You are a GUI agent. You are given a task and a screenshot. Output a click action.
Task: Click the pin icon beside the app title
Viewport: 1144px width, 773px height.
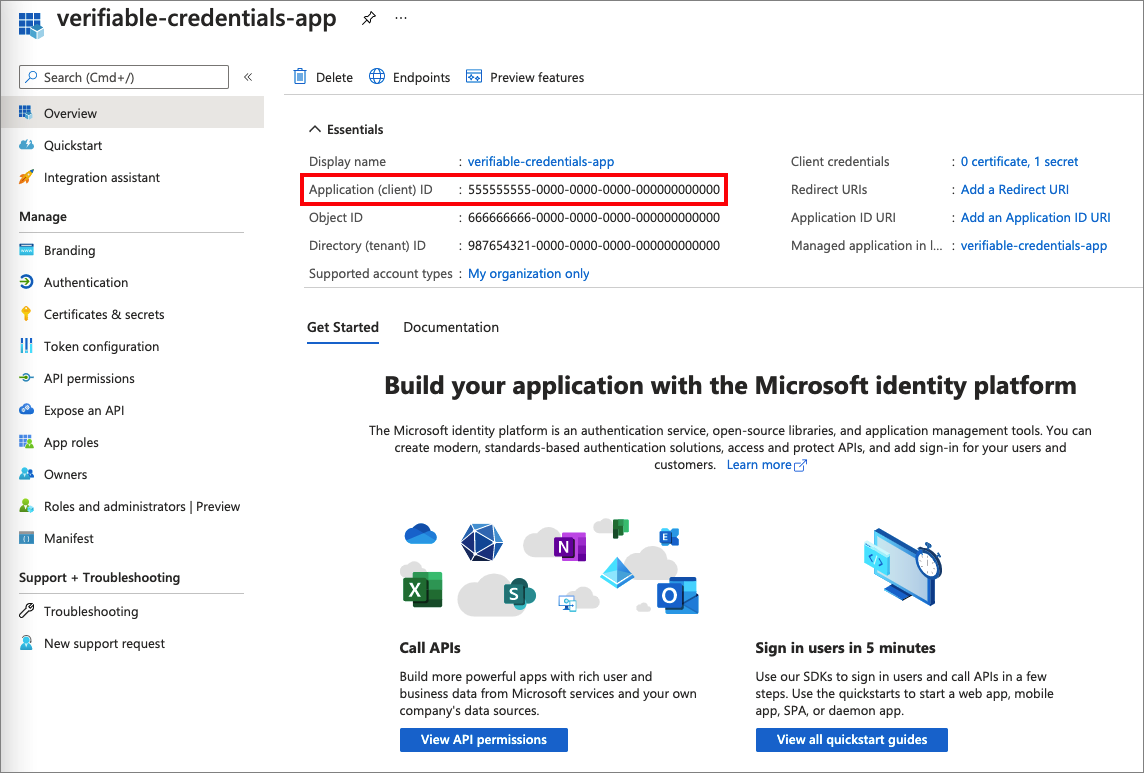tap(369, 19)
